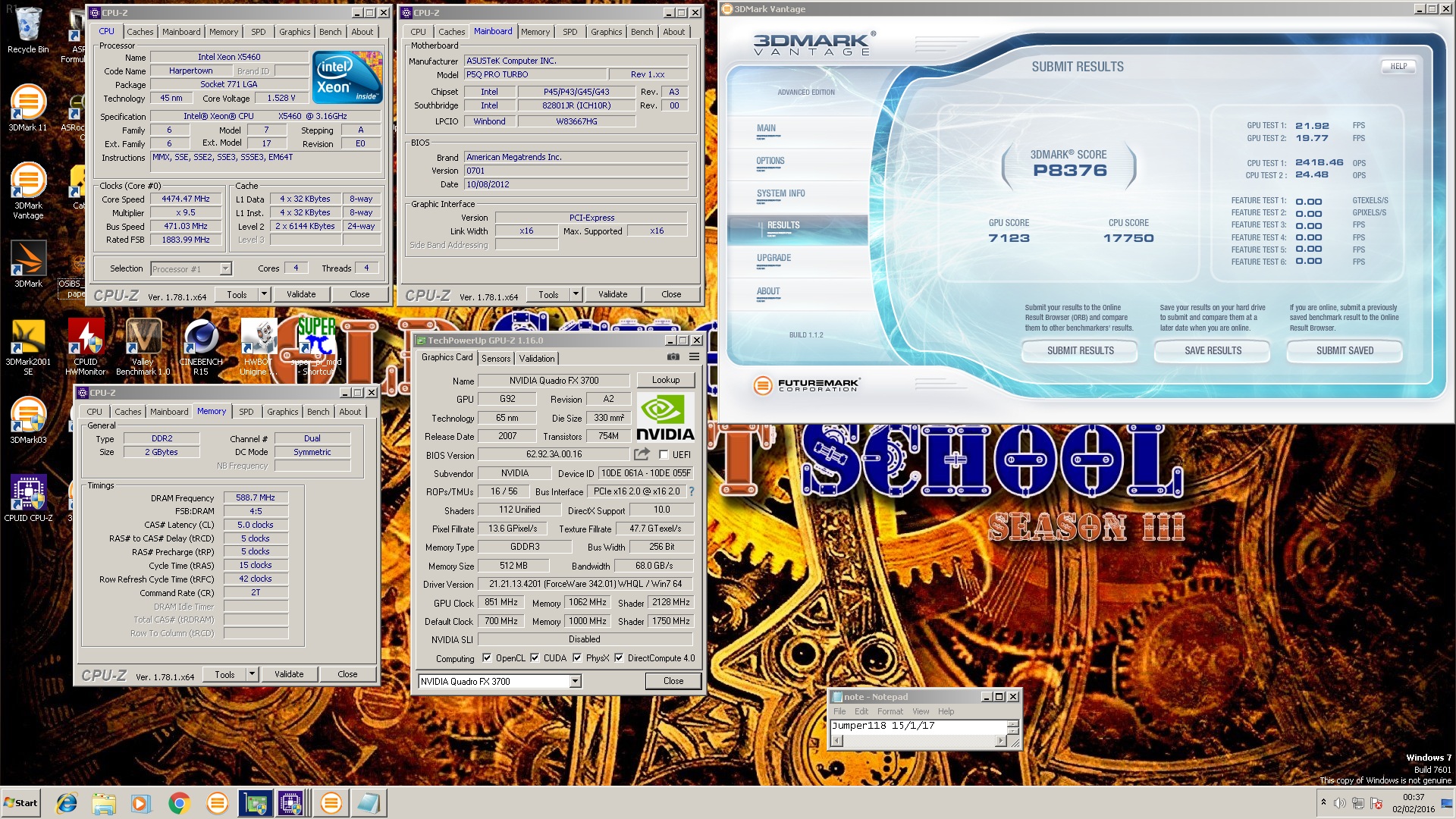Click the Intel Xeon X5460 name field
1456x819 pixels.
[x=229, y=57]
